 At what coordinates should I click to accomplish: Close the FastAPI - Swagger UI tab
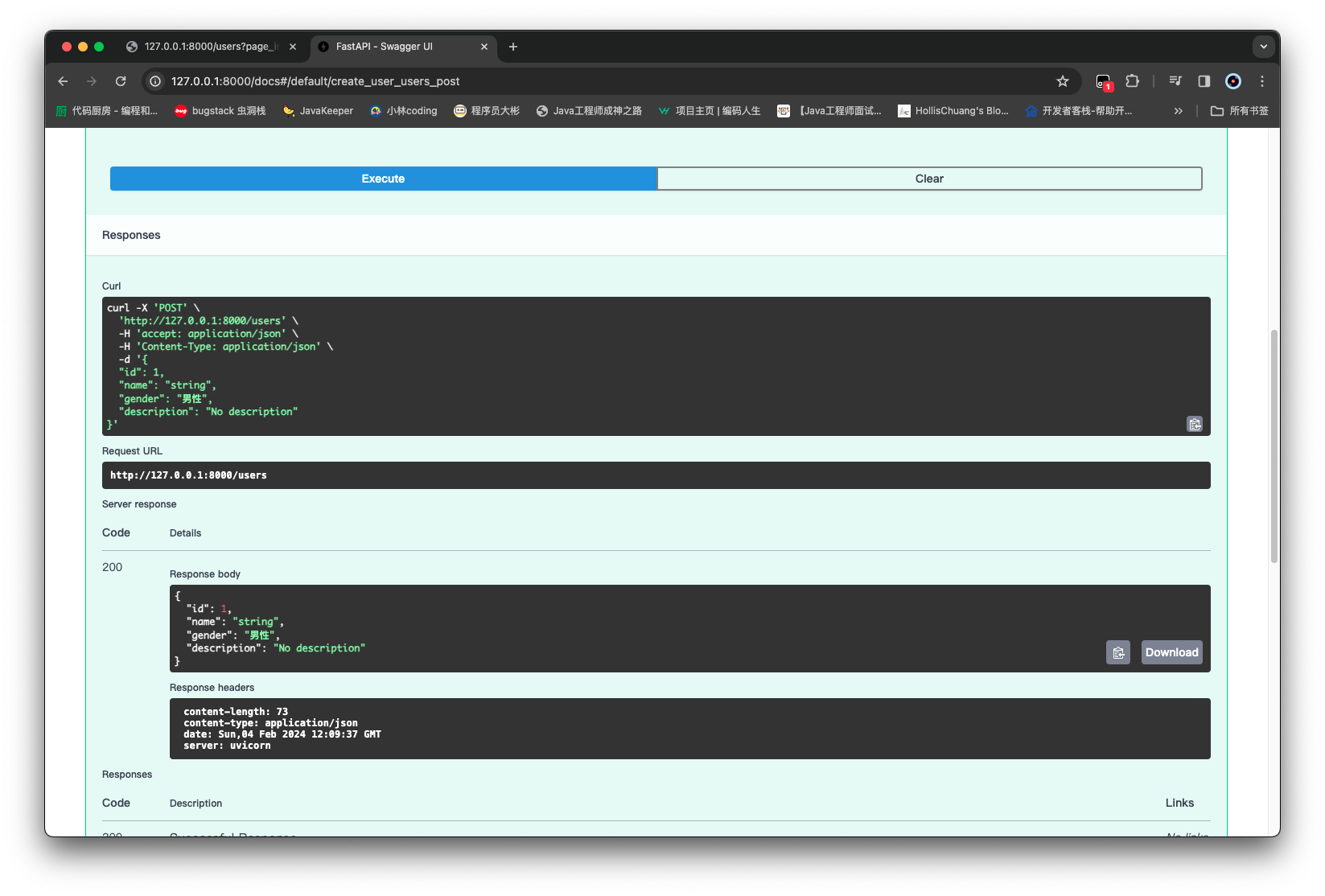pyautogui.click(x=484, y=47)
